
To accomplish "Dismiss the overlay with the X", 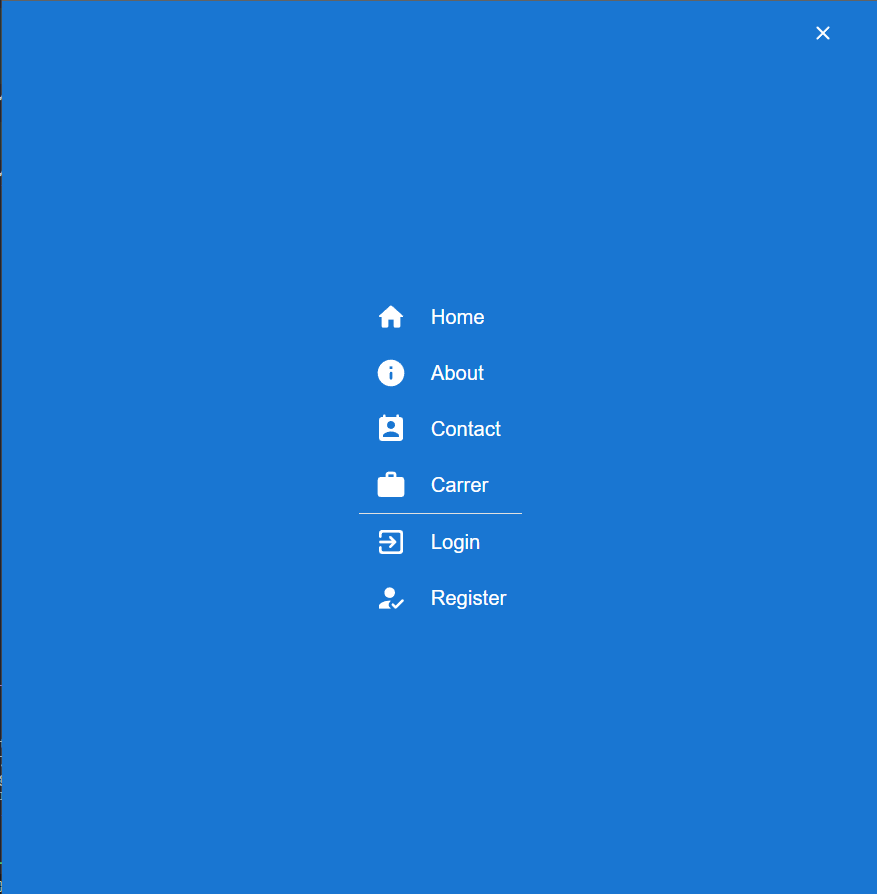I will (x=822, y=33).
